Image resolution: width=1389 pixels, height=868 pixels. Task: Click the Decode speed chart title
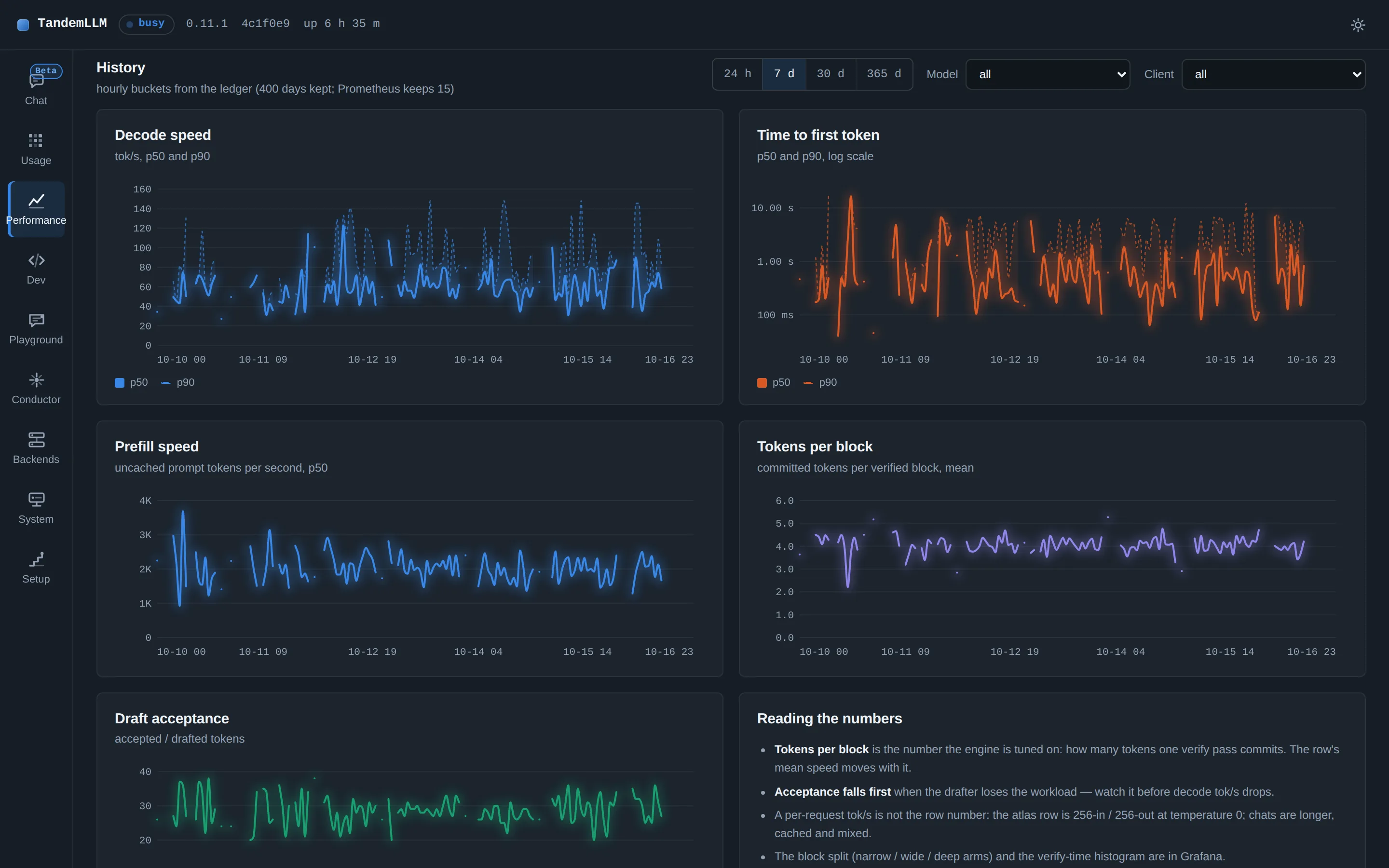163,135
